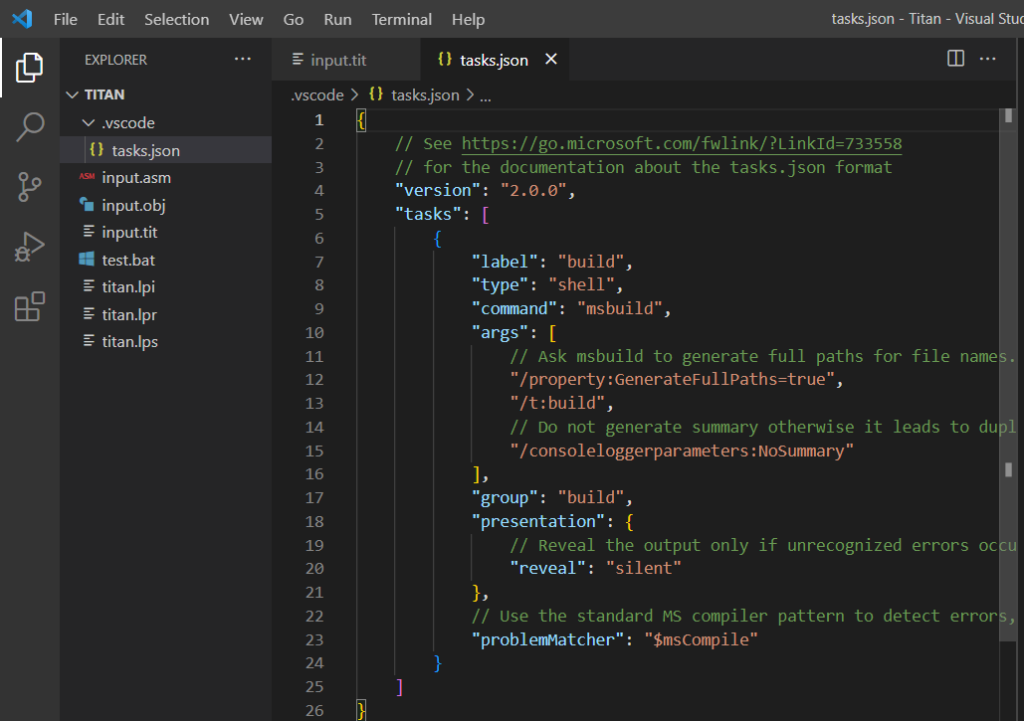Click line number 23 in the gutter

[x=314, y=639]
